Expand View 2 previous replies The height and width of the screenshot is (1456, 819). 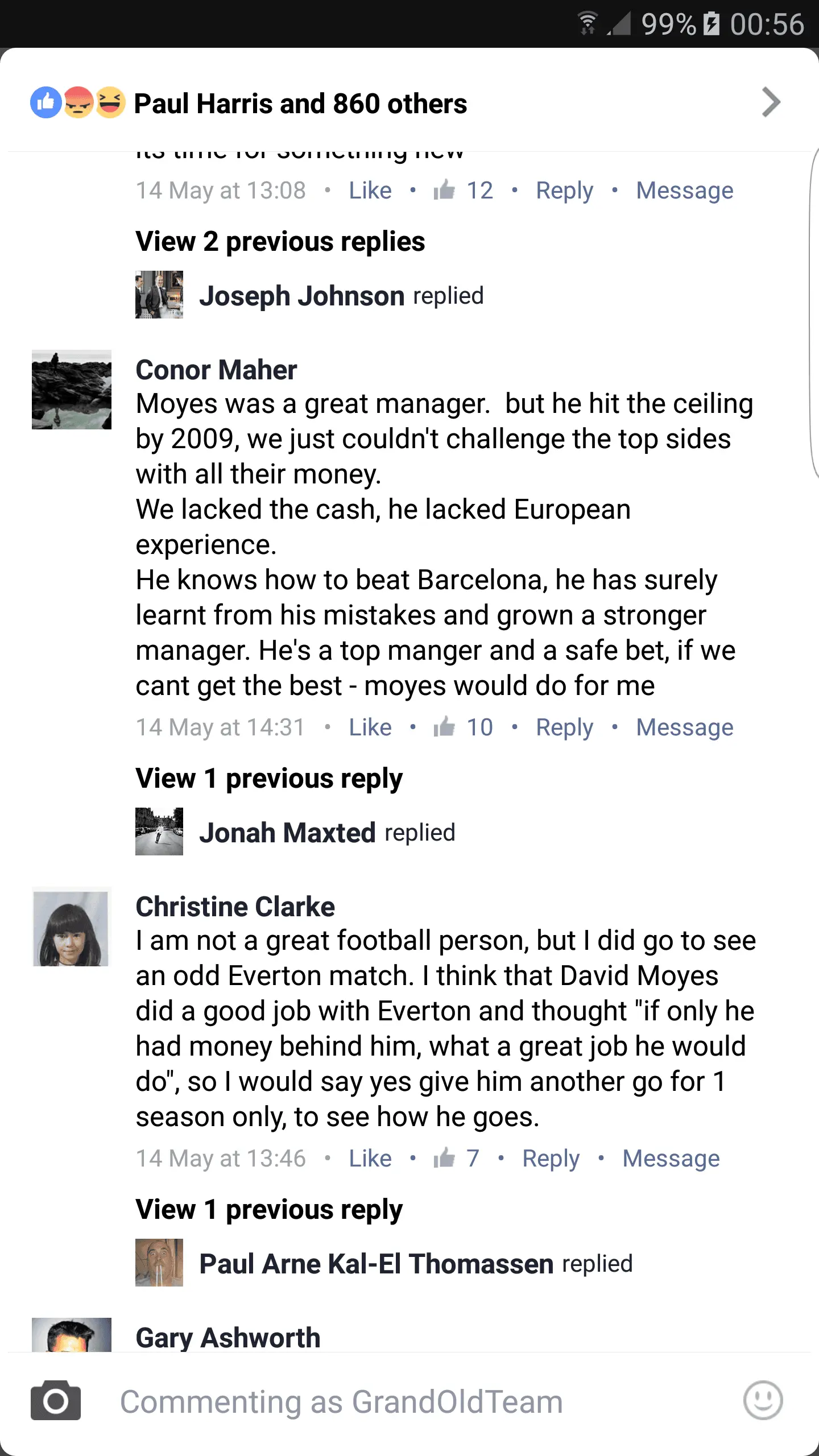pyautogui.click(x=280, y=242)
